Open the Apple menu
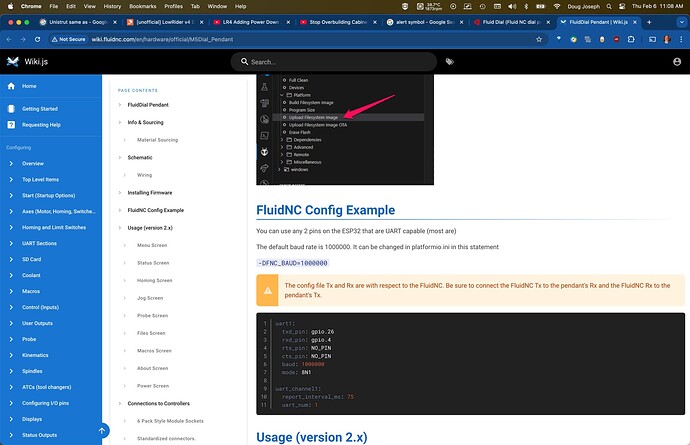This screenshot has width=690, height=445. (11, 6)
